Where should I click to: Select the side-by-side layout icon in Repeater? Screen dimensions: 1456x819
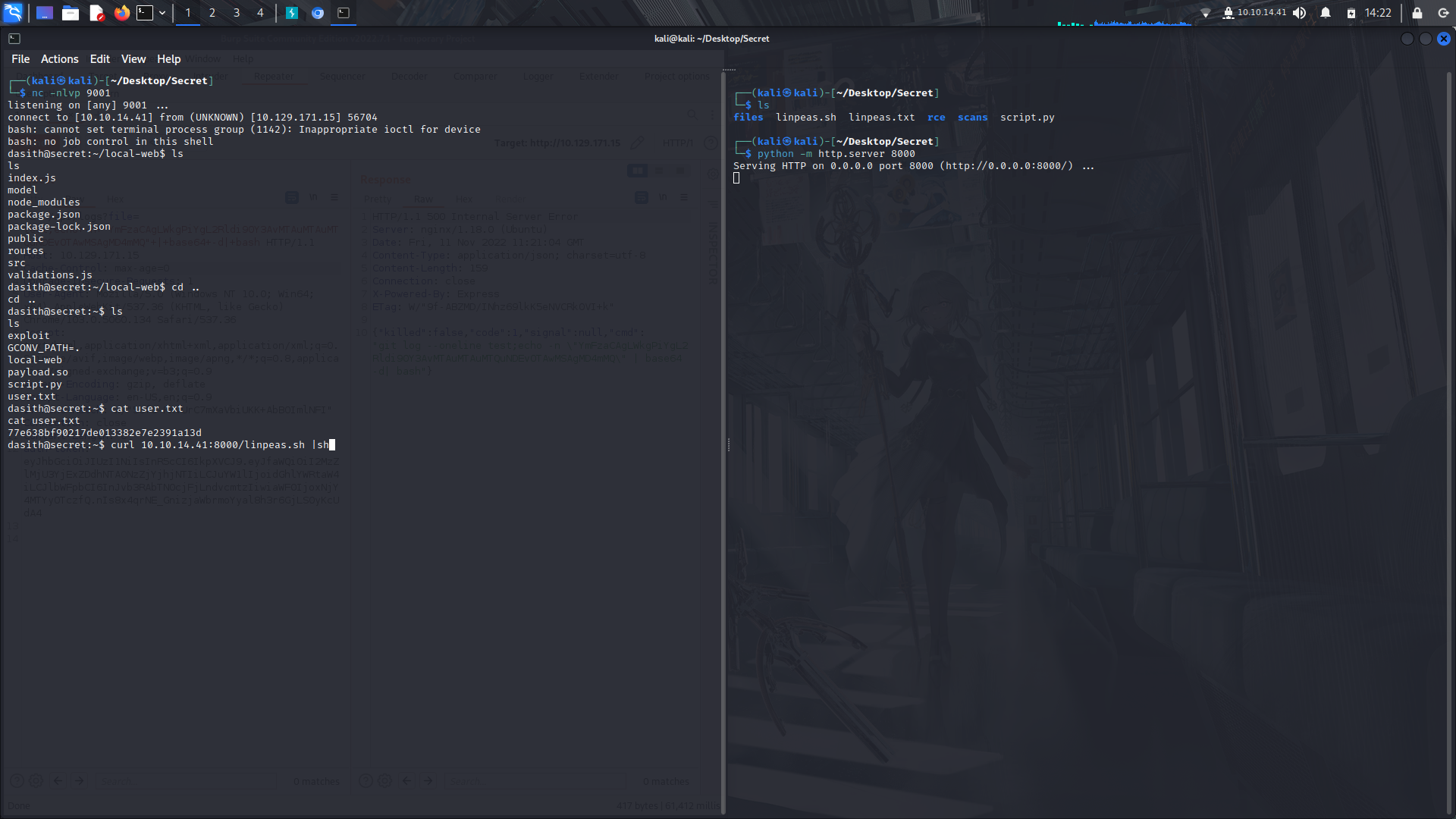[x=638, y=171]
